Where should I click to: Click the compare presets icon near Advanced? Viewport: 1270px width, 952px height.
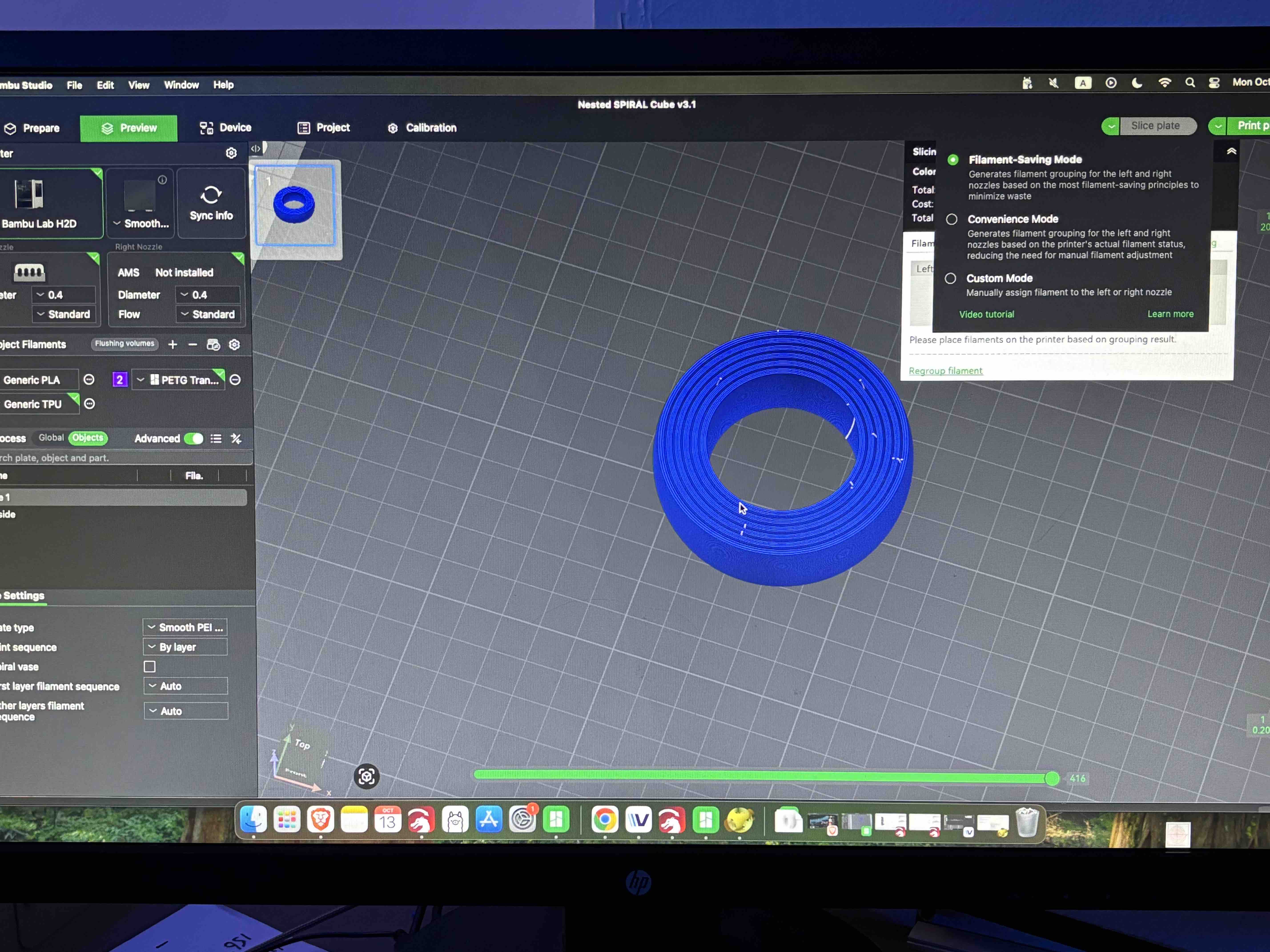click(236, 438)
